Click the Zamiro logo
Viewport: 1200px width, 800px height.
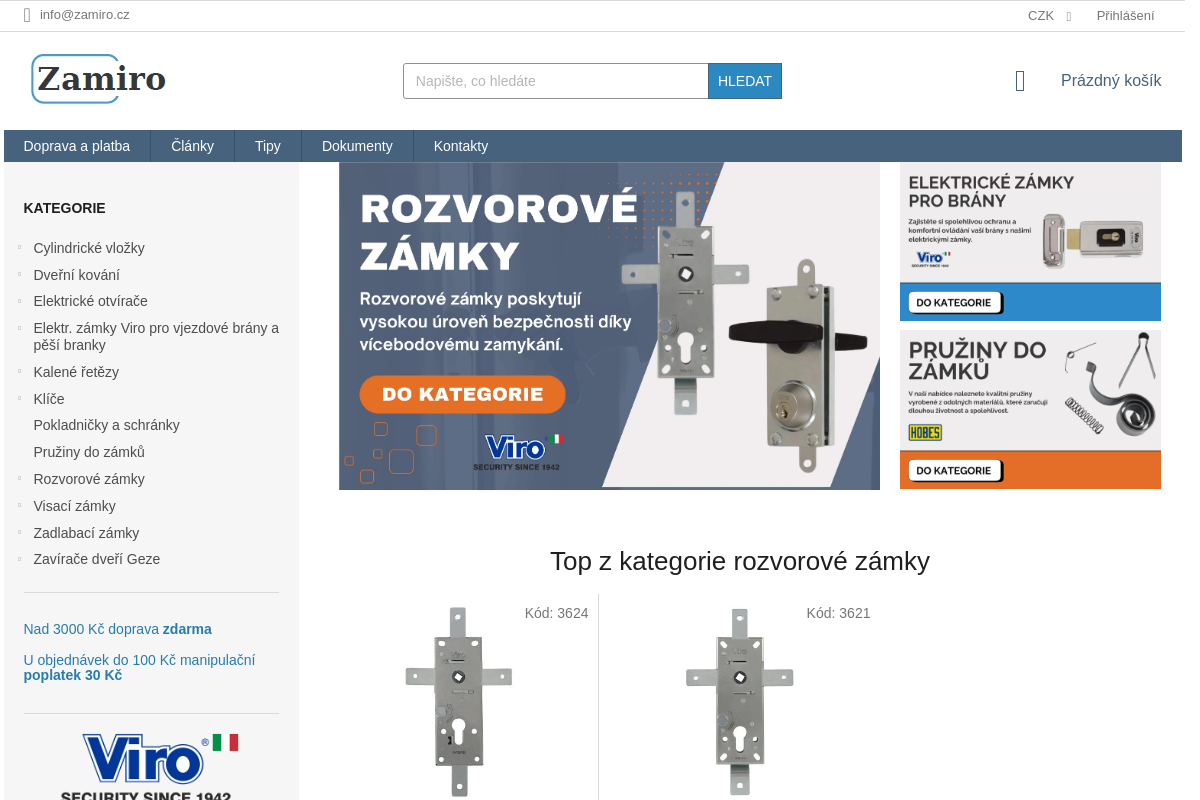[99, 79]
